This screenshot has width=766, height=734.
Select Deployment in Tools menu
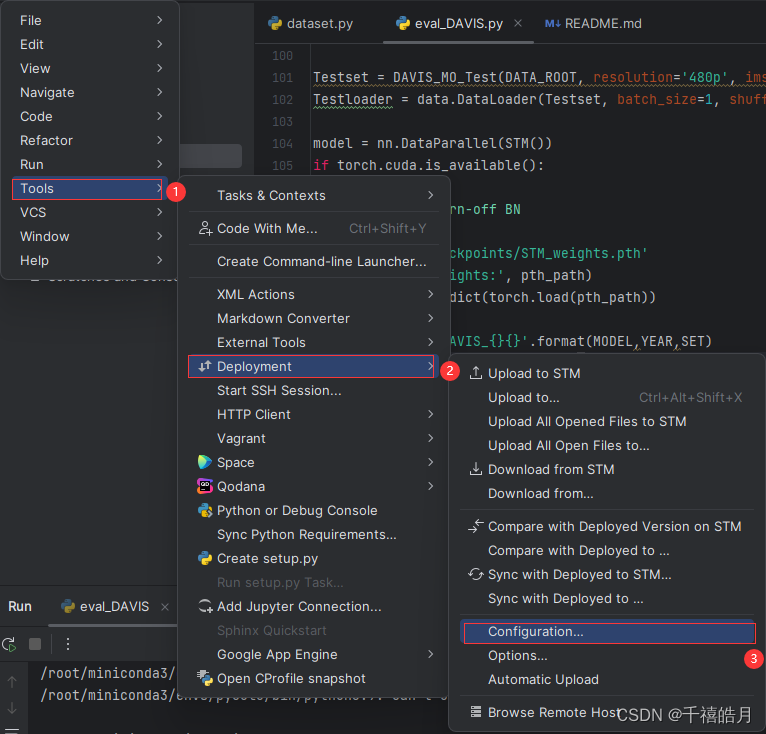tap(311, 367)
